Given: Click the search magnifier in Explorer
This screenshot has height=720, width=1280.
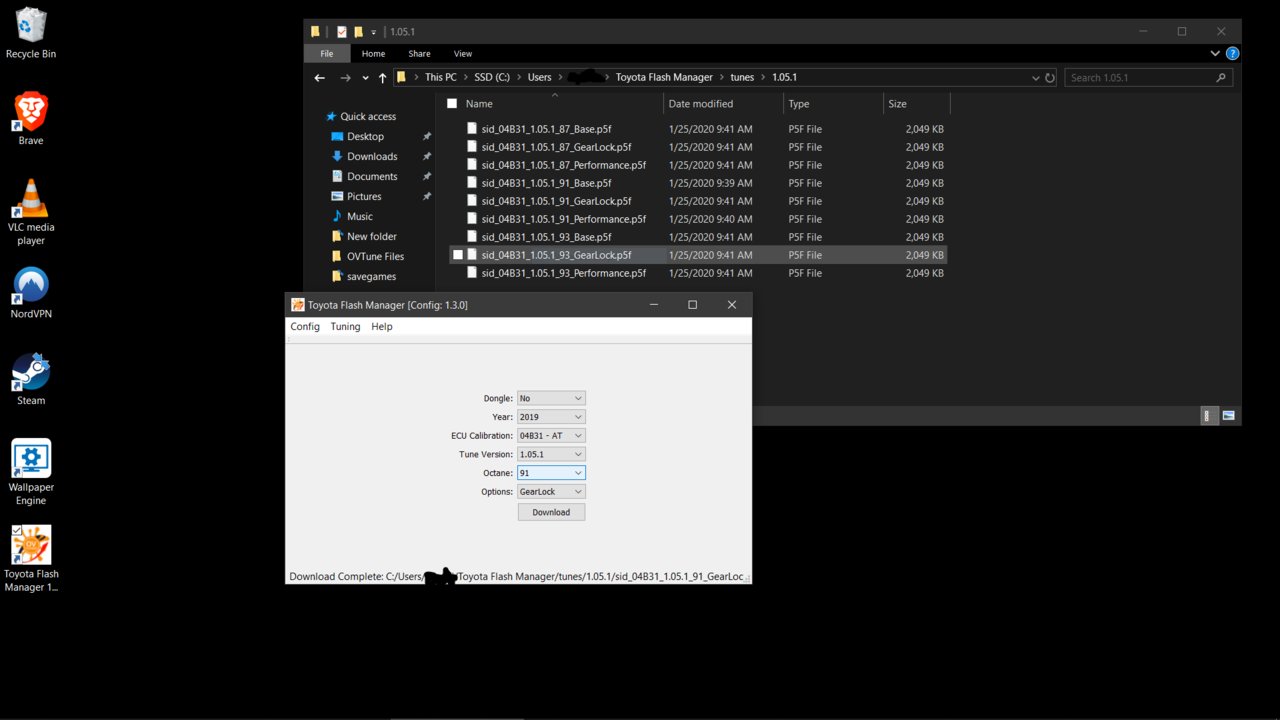Looking at the screenshot, I should click(1221, 77).
